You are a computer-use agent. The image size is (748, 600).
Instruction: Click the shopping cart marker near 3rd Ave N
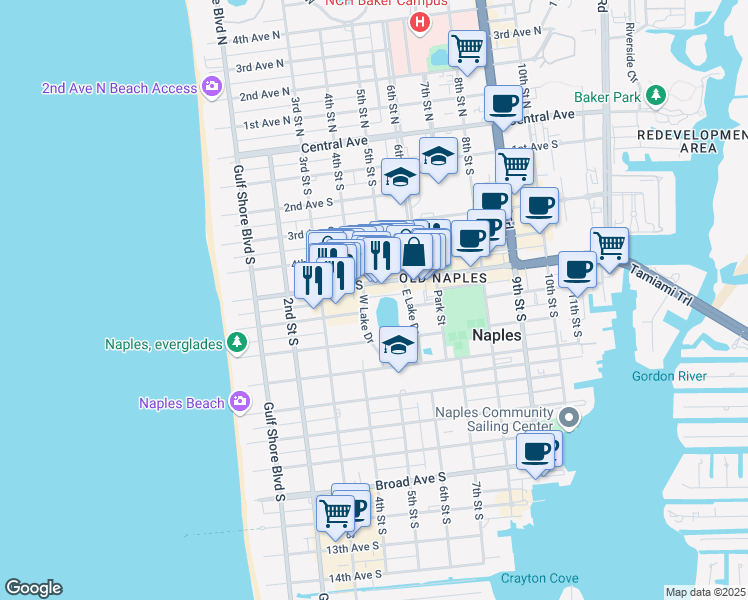coord(468,49)
